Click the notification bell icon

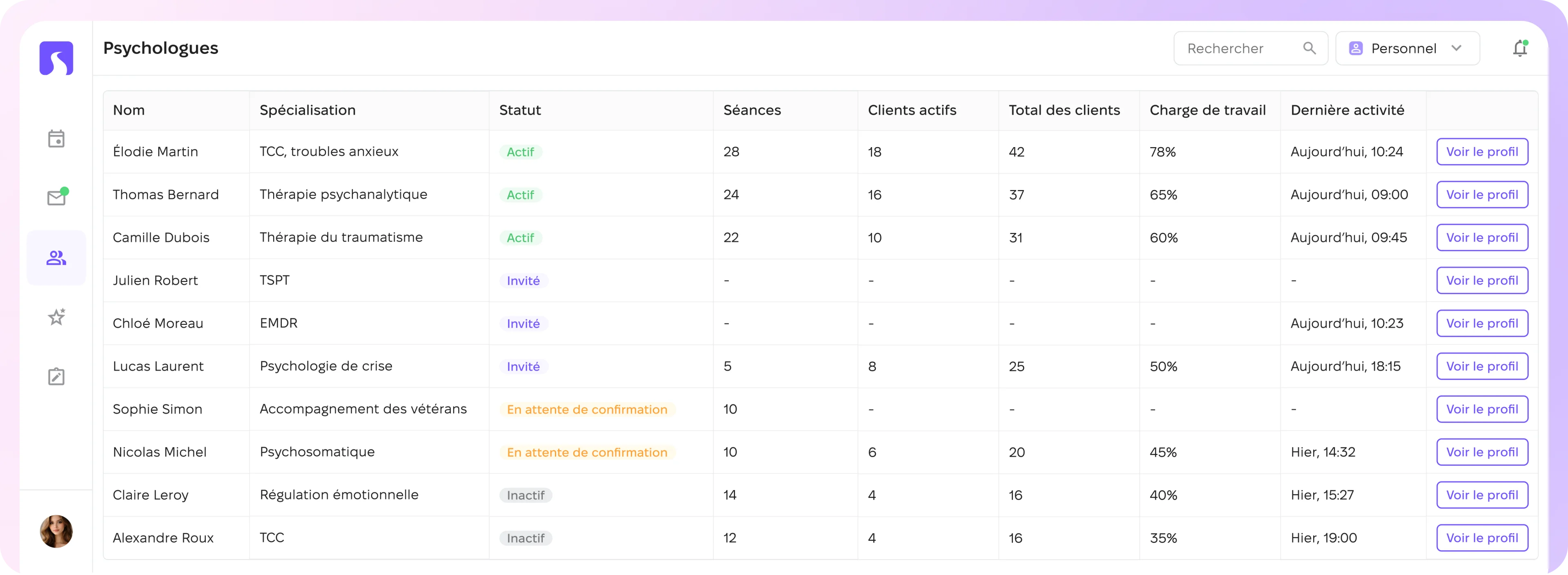point(1520,48)
